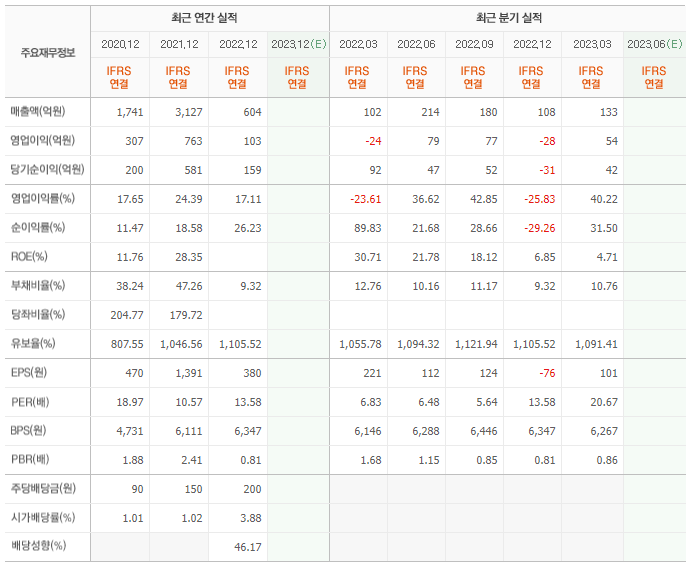
Task: Select negative net income -31
Action: click(x=547, y=170)
